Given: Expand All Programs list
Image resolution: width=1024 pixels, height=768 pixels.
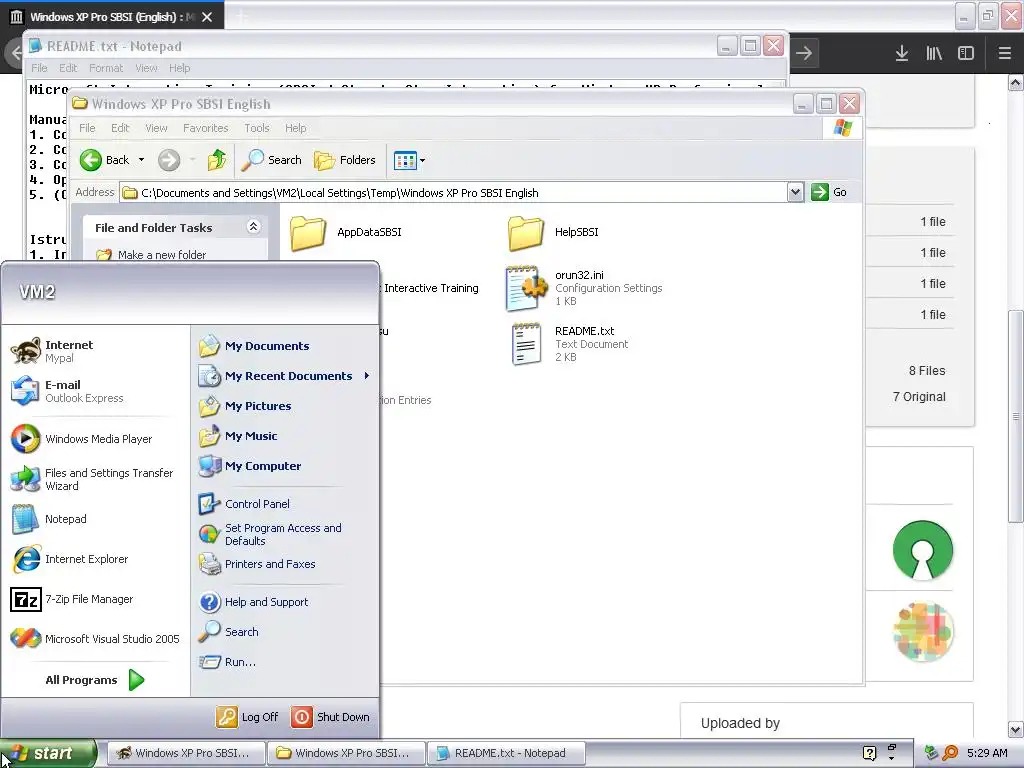Looking at the screenshot, I should click(x=95, y=680).
